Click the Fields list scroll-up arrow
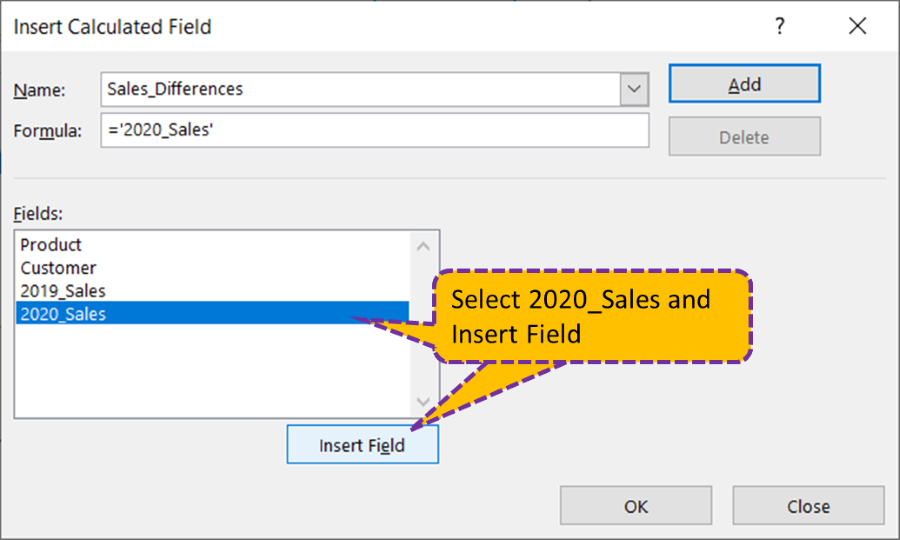The image size is (900, 540). 424,246
